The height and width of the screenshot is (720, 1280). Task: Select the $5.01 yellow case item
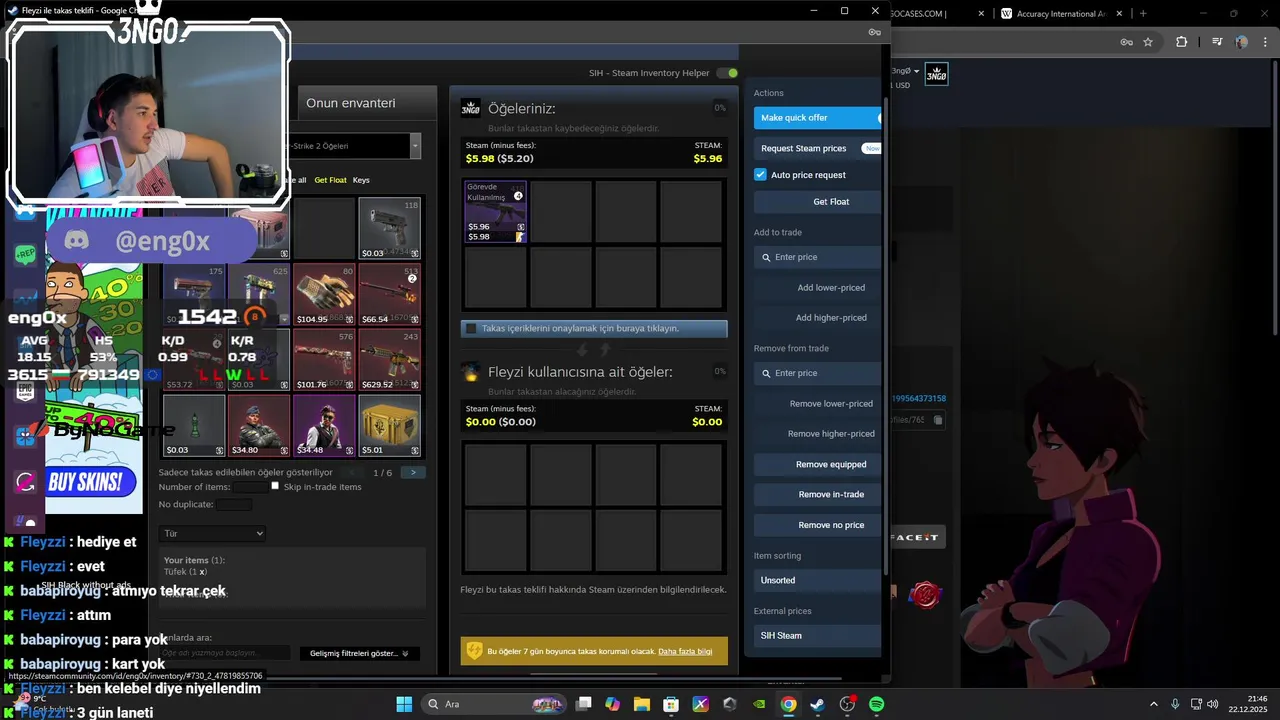390,426
